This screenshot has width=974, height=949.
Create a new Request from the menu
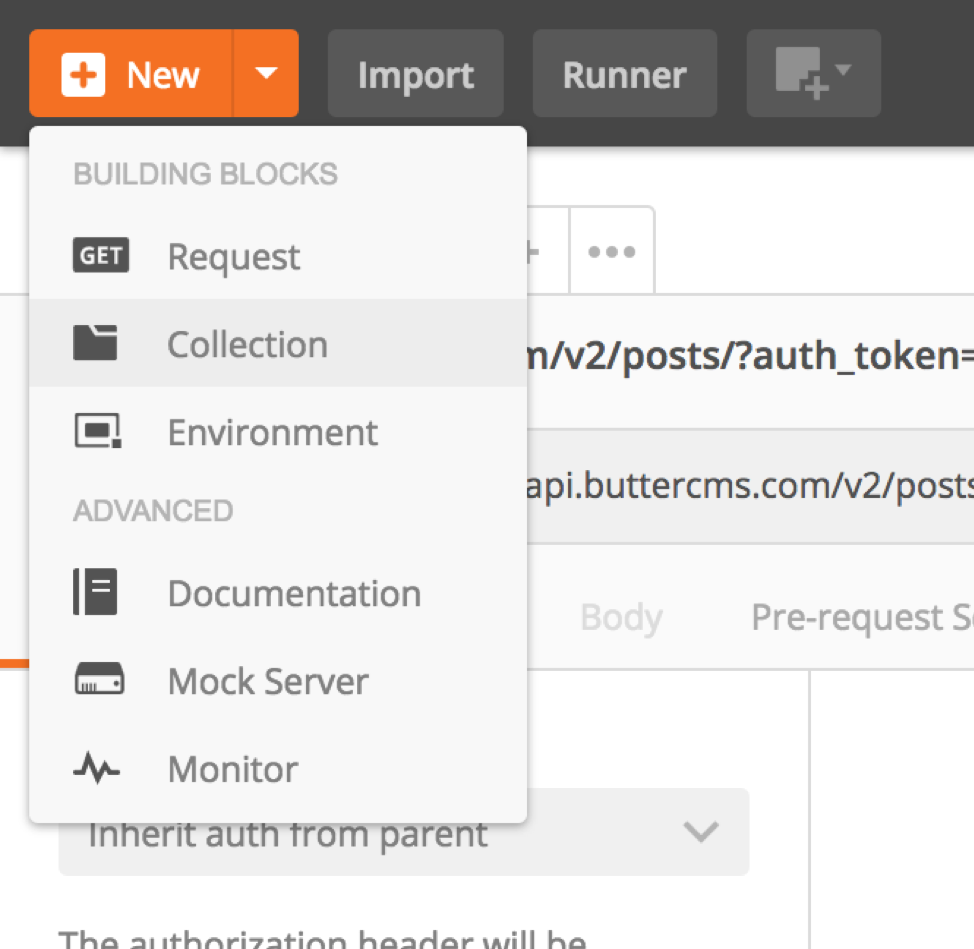(x=233, y=255)
